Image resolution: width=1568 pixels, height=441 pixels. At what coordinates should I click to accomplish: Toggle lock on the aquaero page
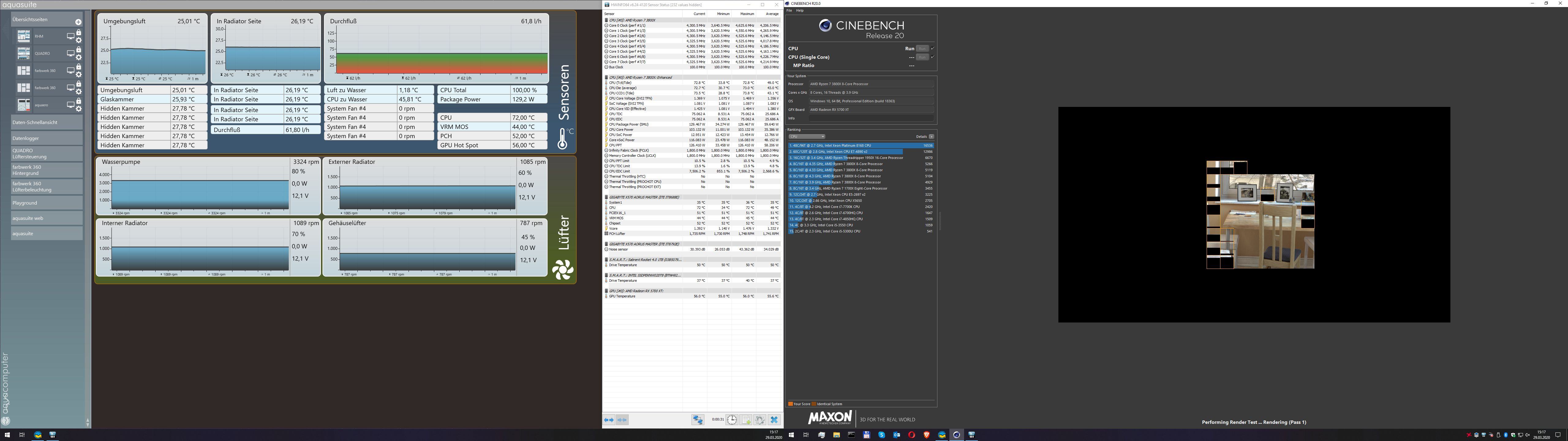tap(78, 101)
